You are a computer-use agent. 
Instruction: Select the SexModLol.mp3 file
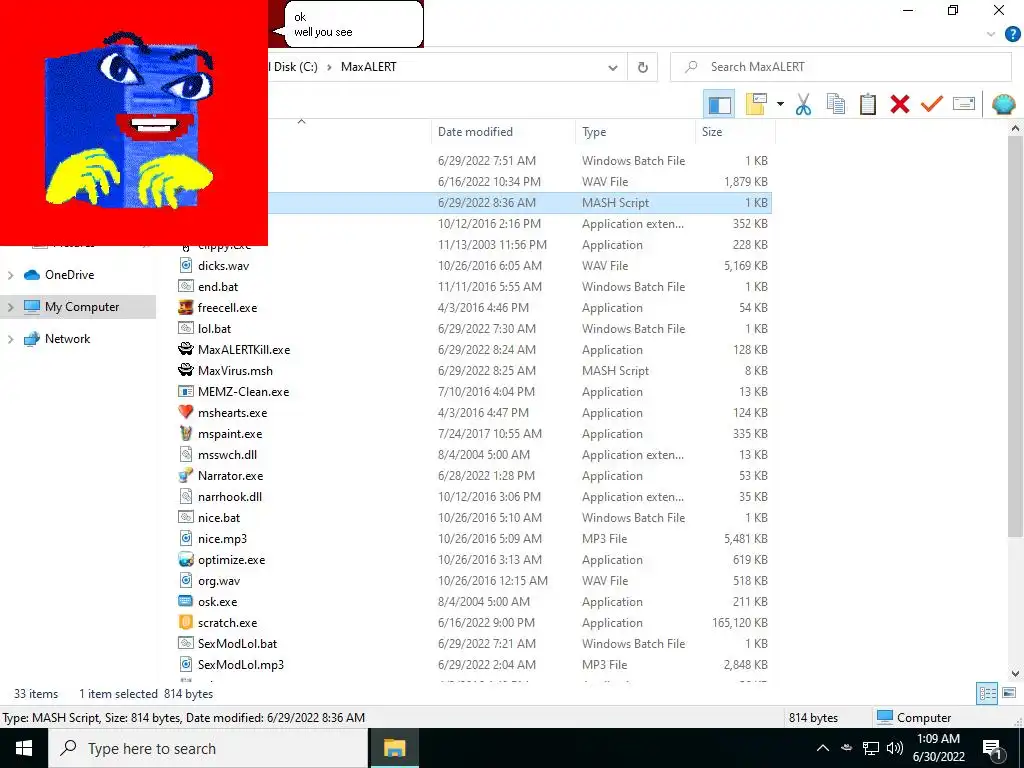(240, 665)
